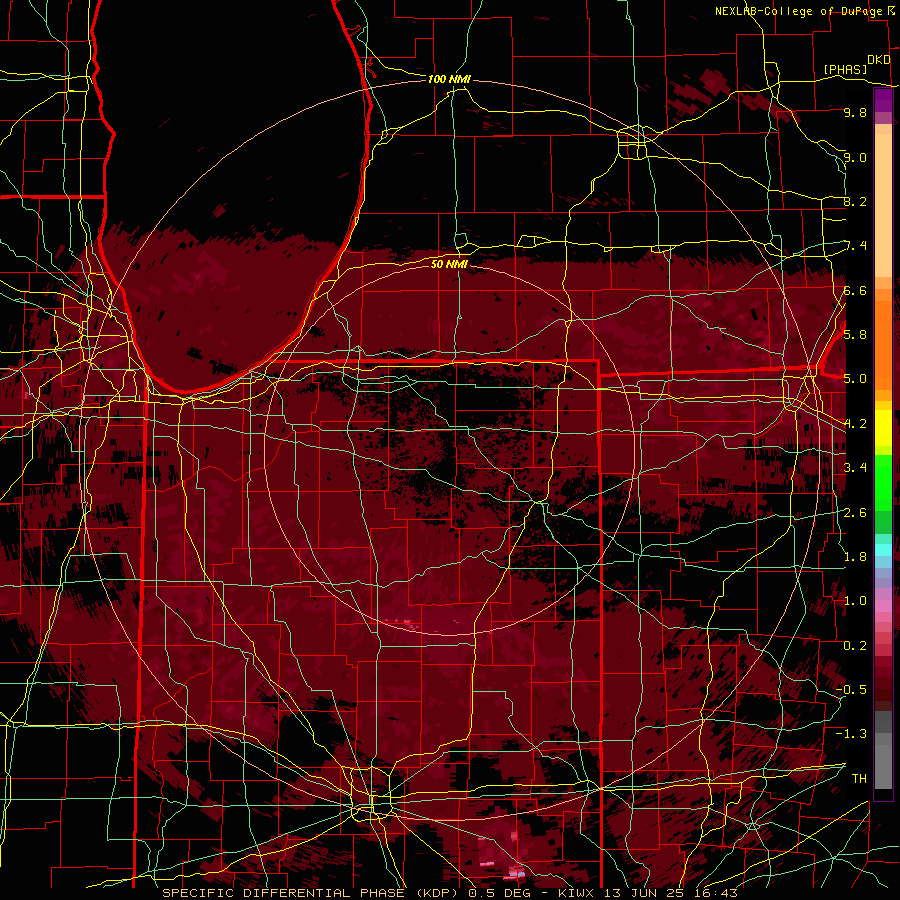Click the 9.8 value on the color scale
Image resolution: width=900 pixels, height=900 pixels.
tap(855, 112)
